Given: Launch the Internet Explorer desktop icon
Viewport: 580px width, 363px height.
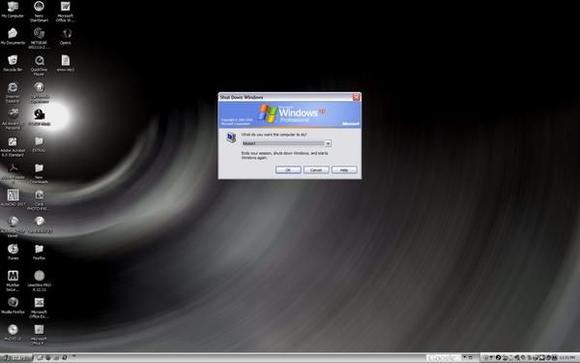Looking at the screenshot, I should pyautogui.click(x=13, y=92).
